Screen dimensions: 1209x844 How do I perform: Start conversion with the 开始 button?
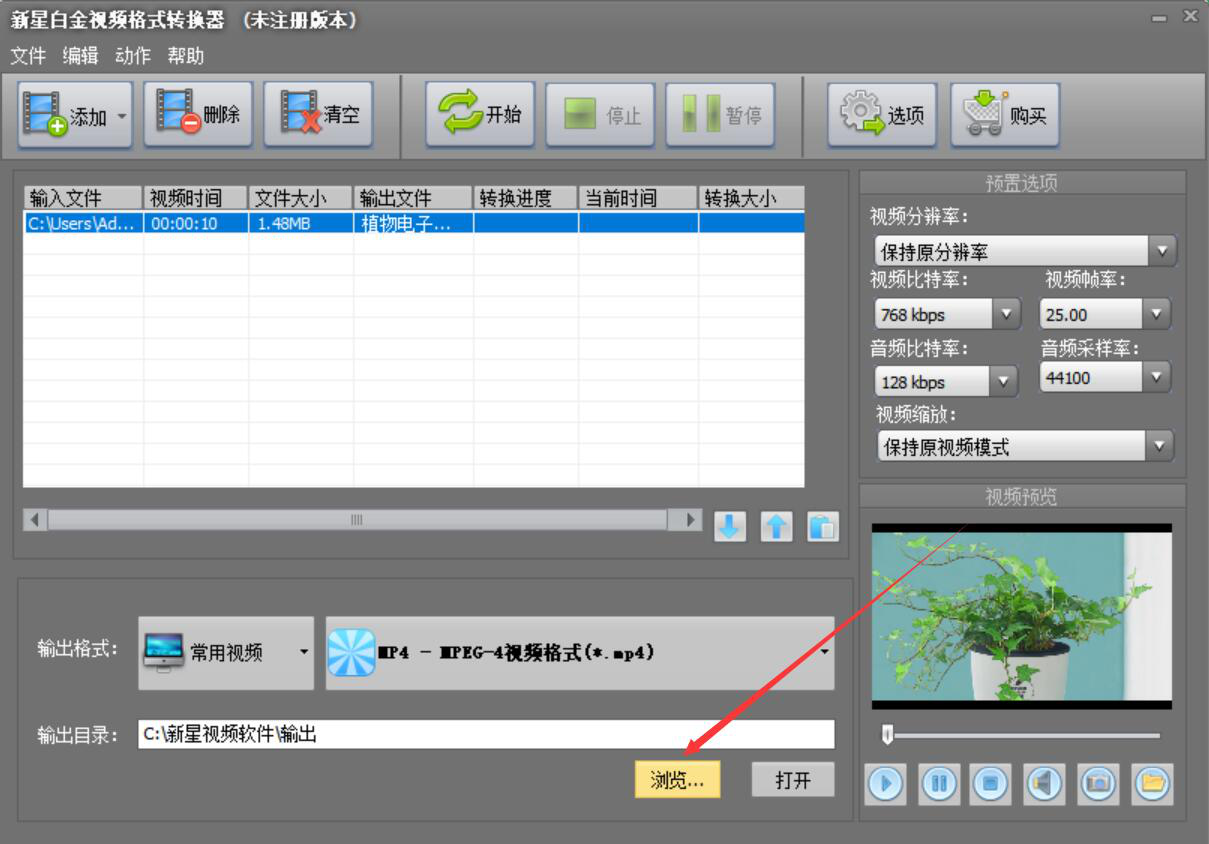tap(480, 115)
